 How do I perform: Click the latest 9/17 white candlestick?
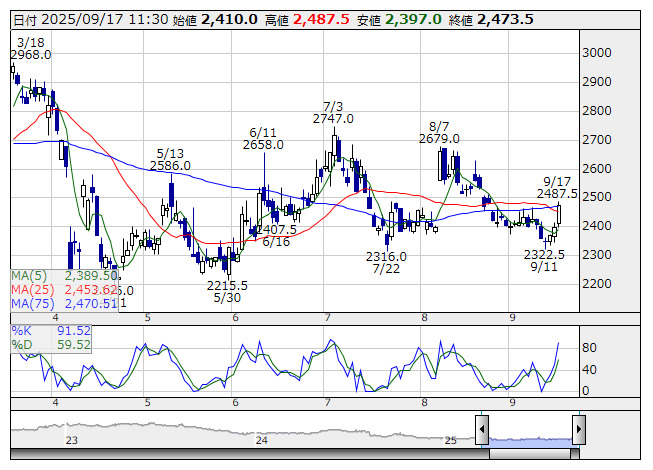click(559, 214)
